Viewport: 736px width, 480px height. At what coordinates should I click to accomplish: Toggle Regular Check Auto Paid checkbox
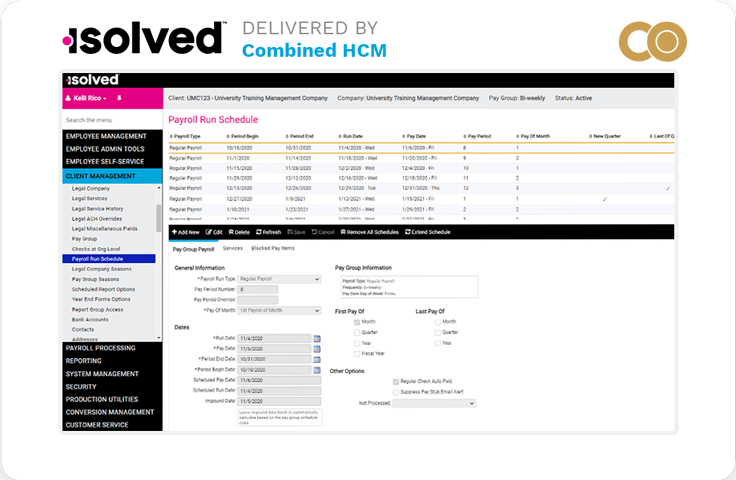pos(396,381)
